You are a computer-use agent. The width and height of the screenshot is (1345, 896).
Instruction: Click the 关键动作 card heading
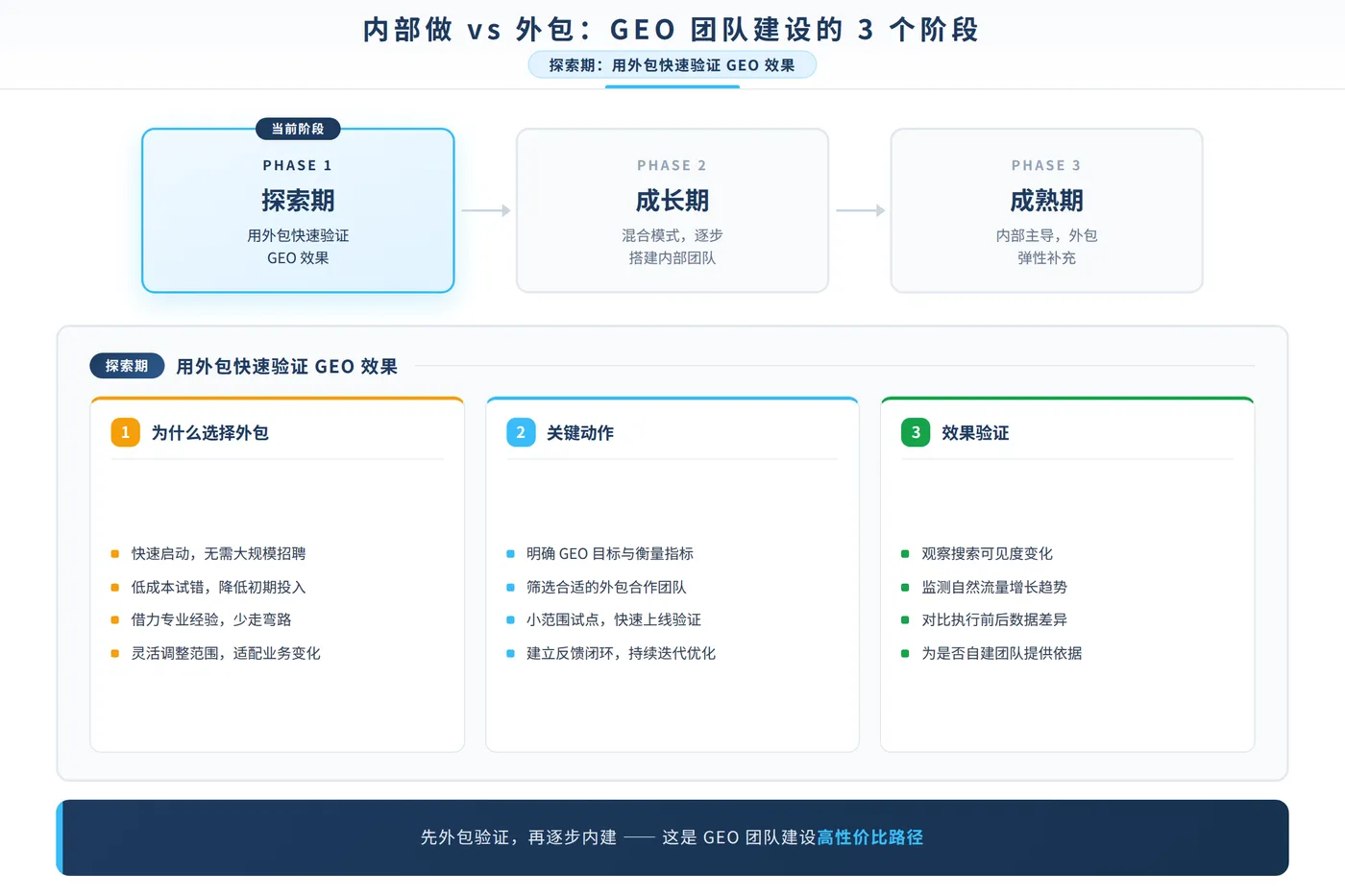point(580,433)
